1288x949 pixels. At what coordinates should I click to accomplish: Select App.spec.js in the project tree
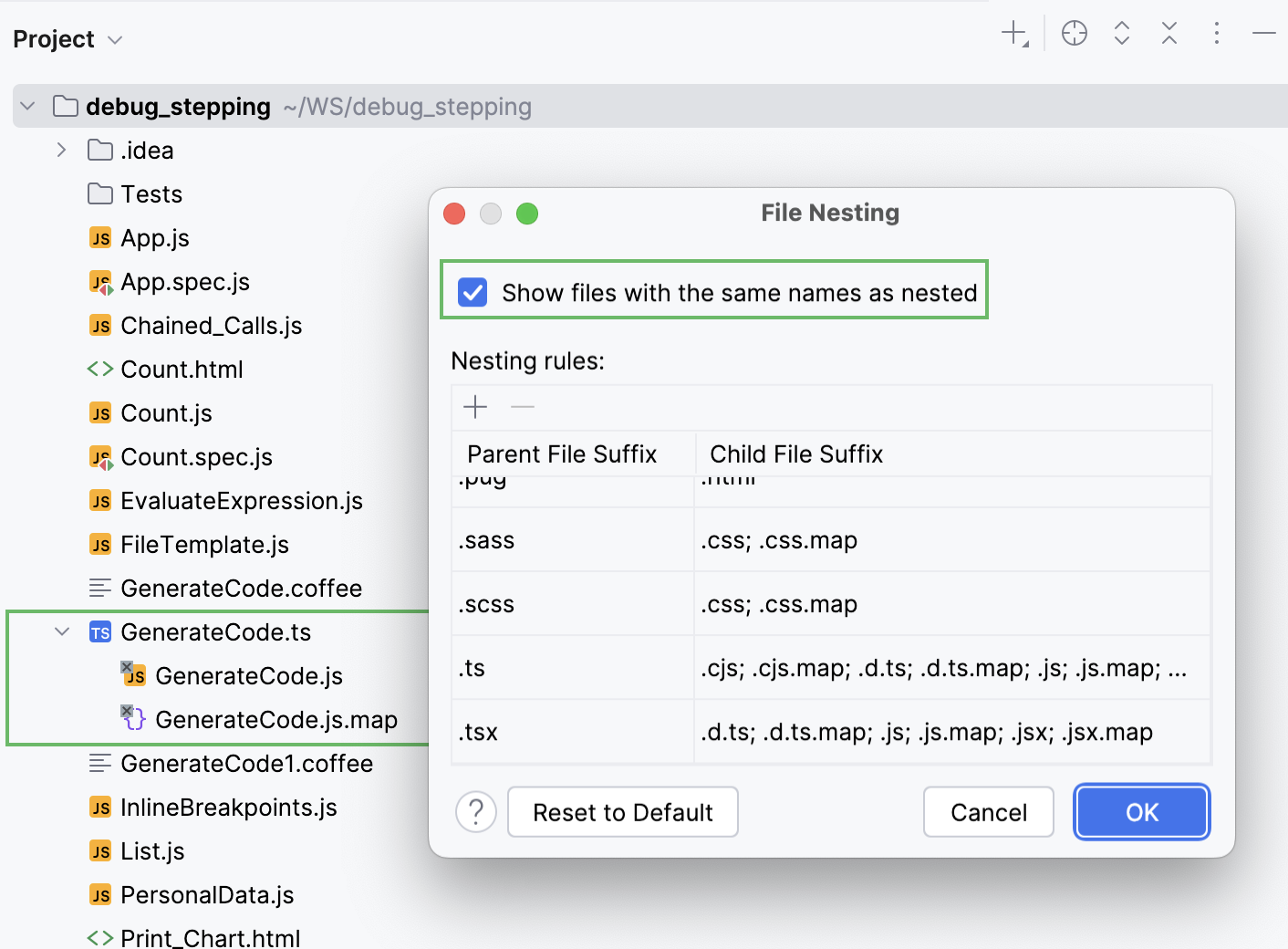186,281
